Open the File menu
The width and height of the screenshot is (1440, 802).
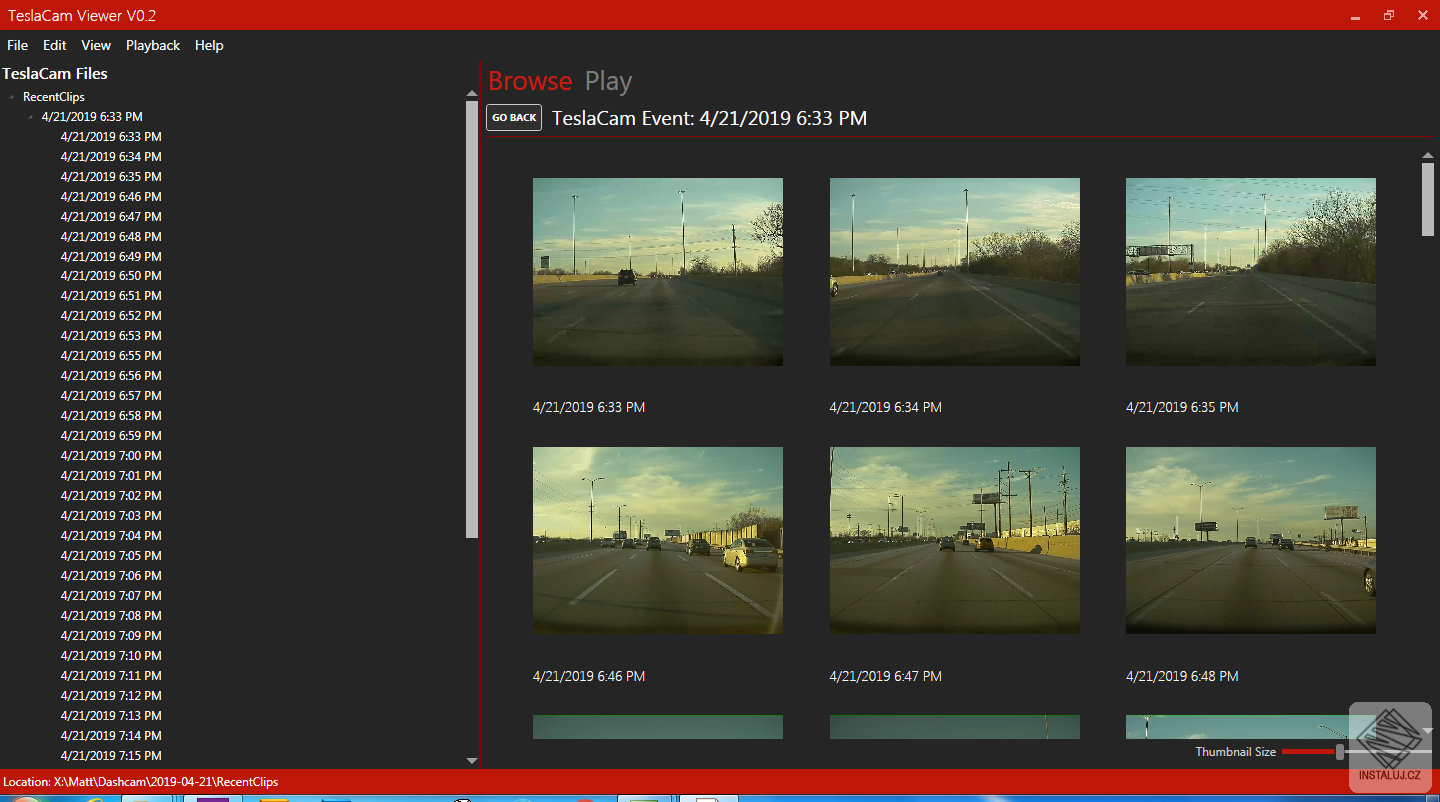coord(17,45)
